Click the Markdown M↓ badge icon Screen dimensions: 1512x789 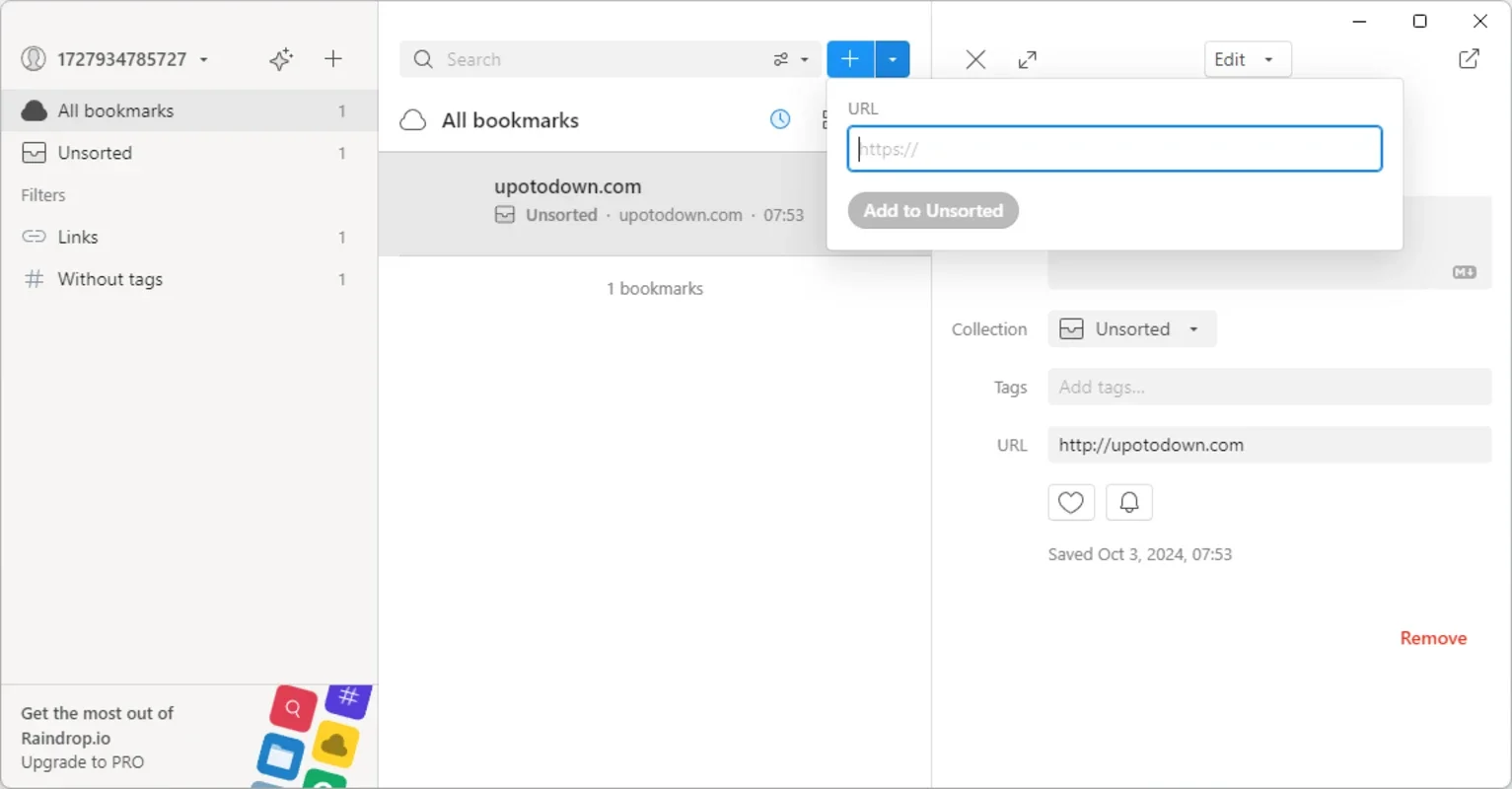point(1465,272)
